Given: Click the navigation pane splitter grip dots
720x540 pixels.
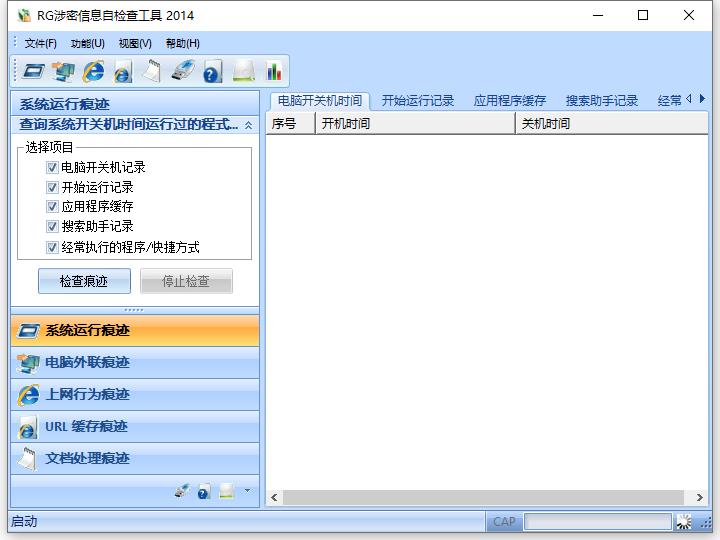Looking at the screenshot, I should pos(134,310).
